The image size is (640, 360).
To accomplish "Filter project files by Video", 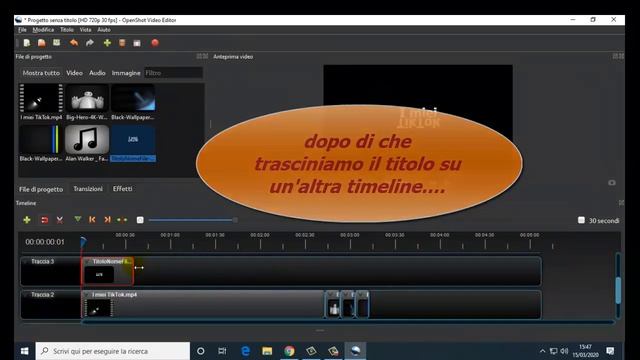I will (74, 73).
